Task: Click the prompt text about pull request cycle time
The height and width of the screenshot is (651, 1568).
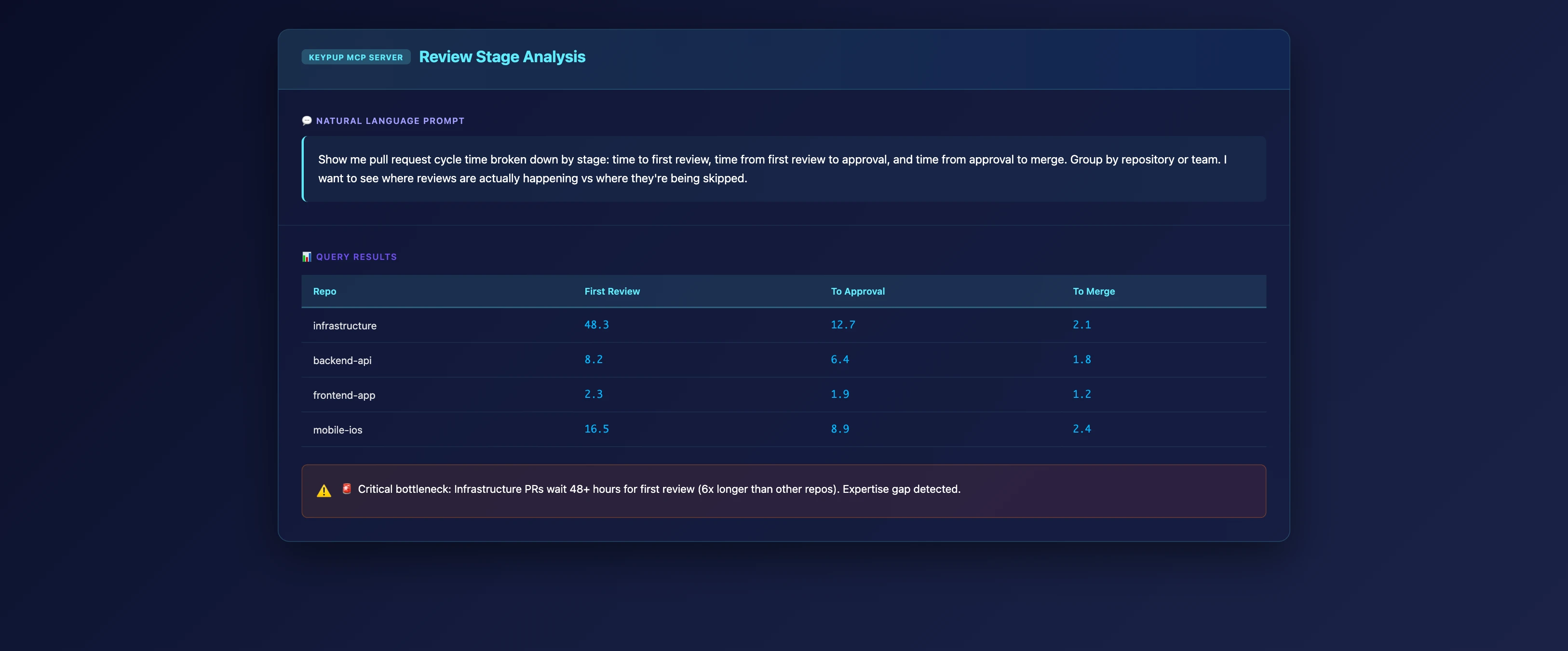Action: click(772, 169)
